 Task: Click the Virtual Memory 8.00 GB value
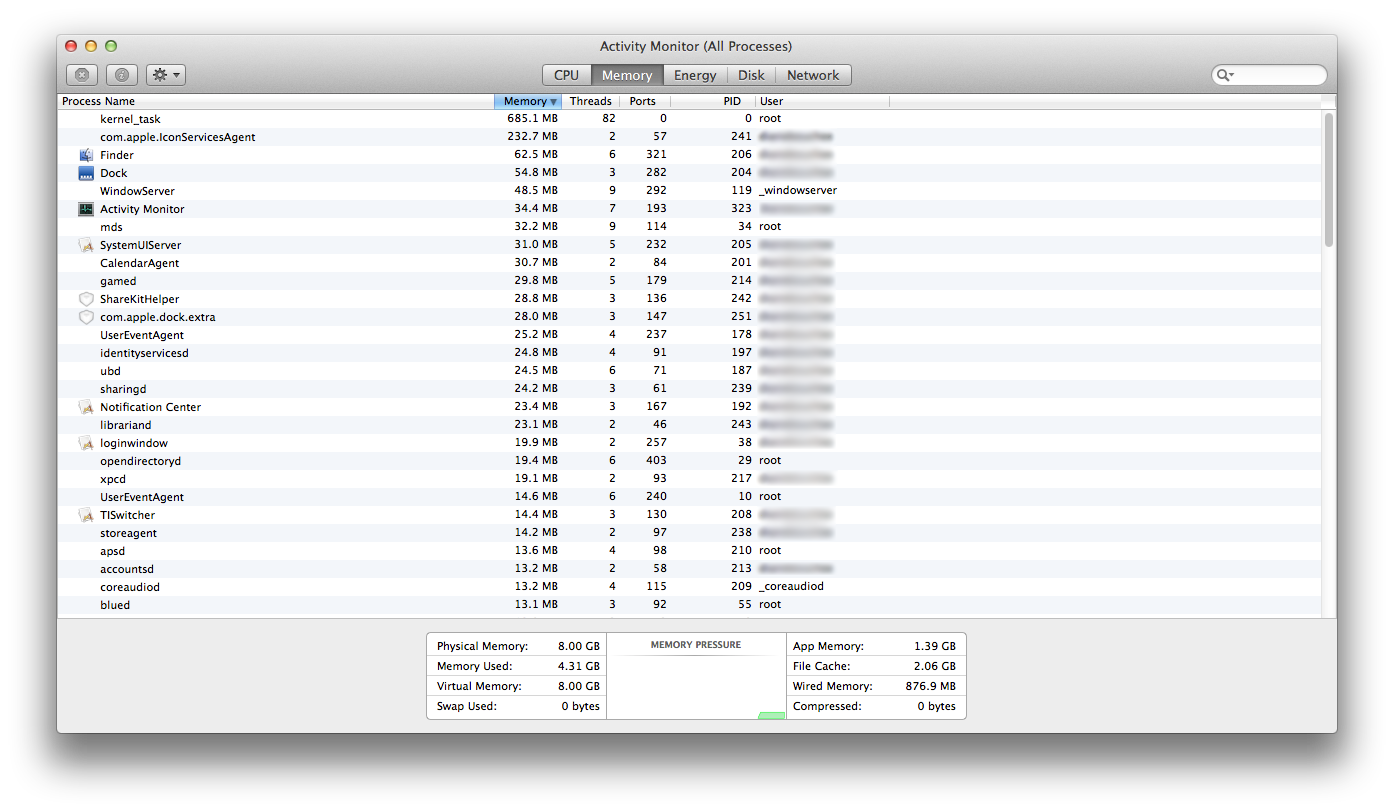coord(578,686)
